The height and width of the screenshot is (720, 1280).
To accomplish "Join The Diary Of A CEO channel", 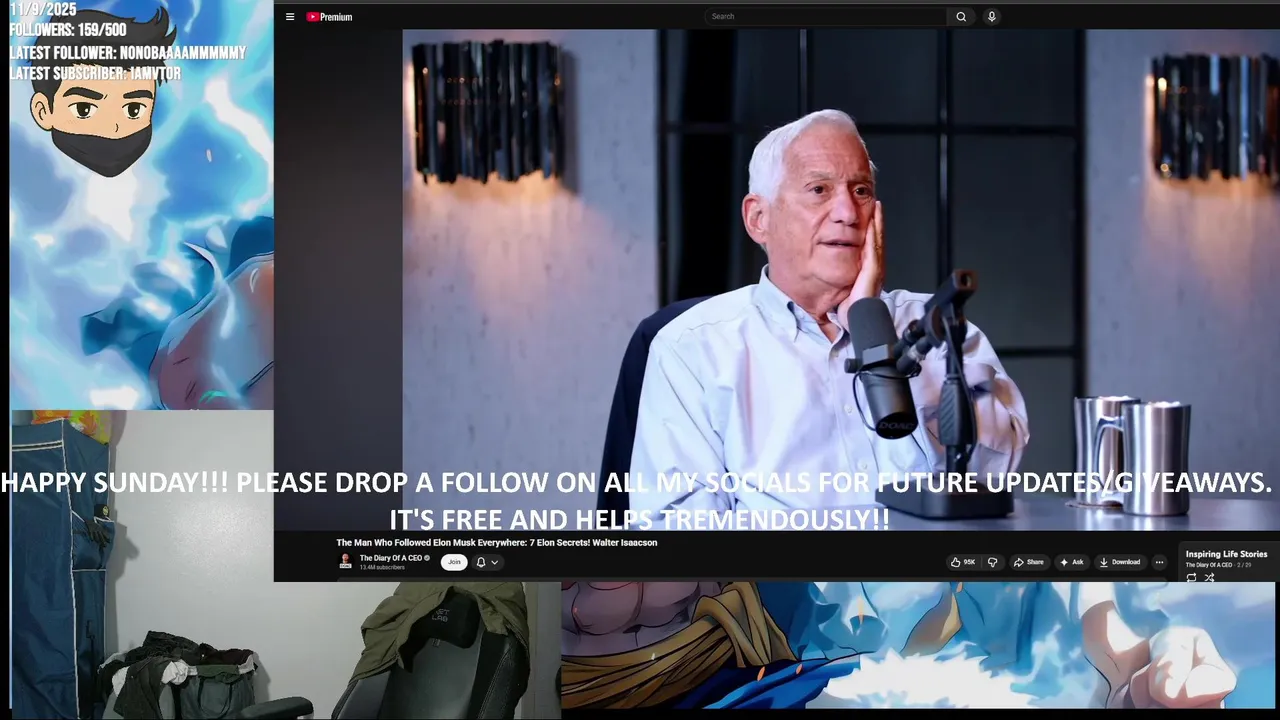I will pos(454,562).
